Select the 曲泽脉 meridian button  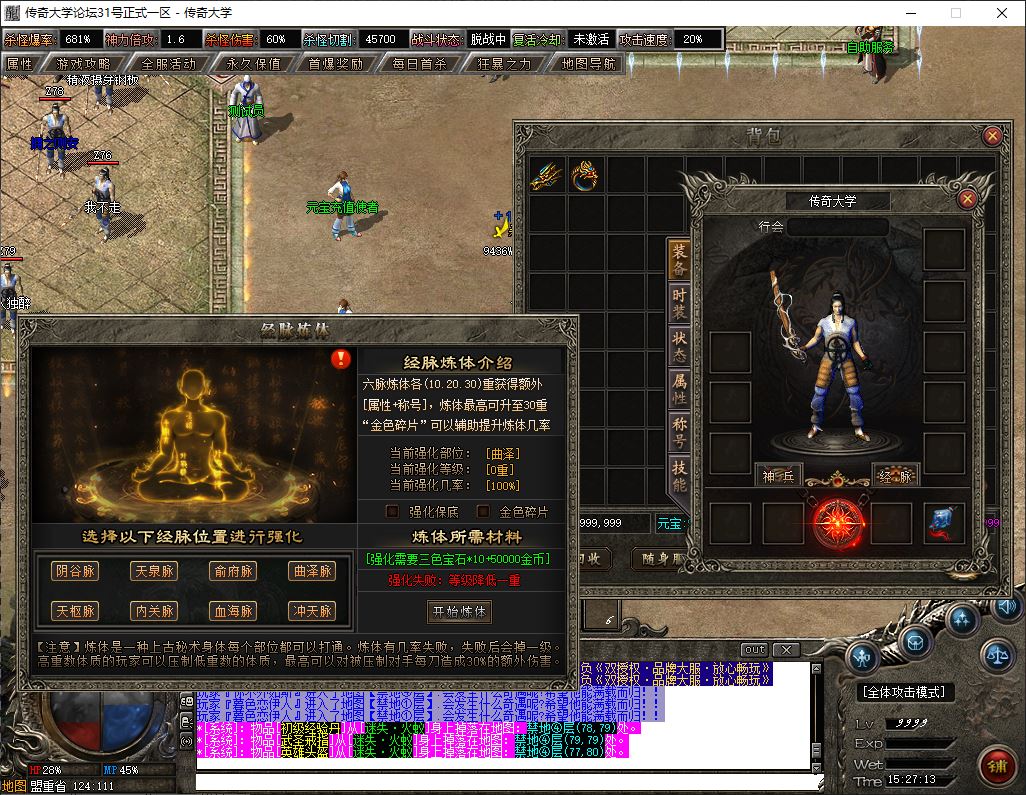[312, 571]
